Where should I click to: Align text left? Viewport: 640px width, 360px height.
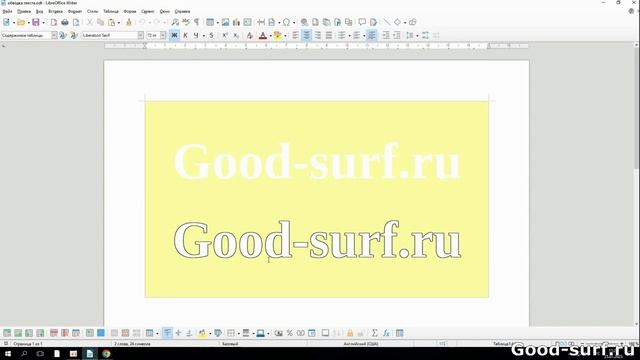click(296, 36)
